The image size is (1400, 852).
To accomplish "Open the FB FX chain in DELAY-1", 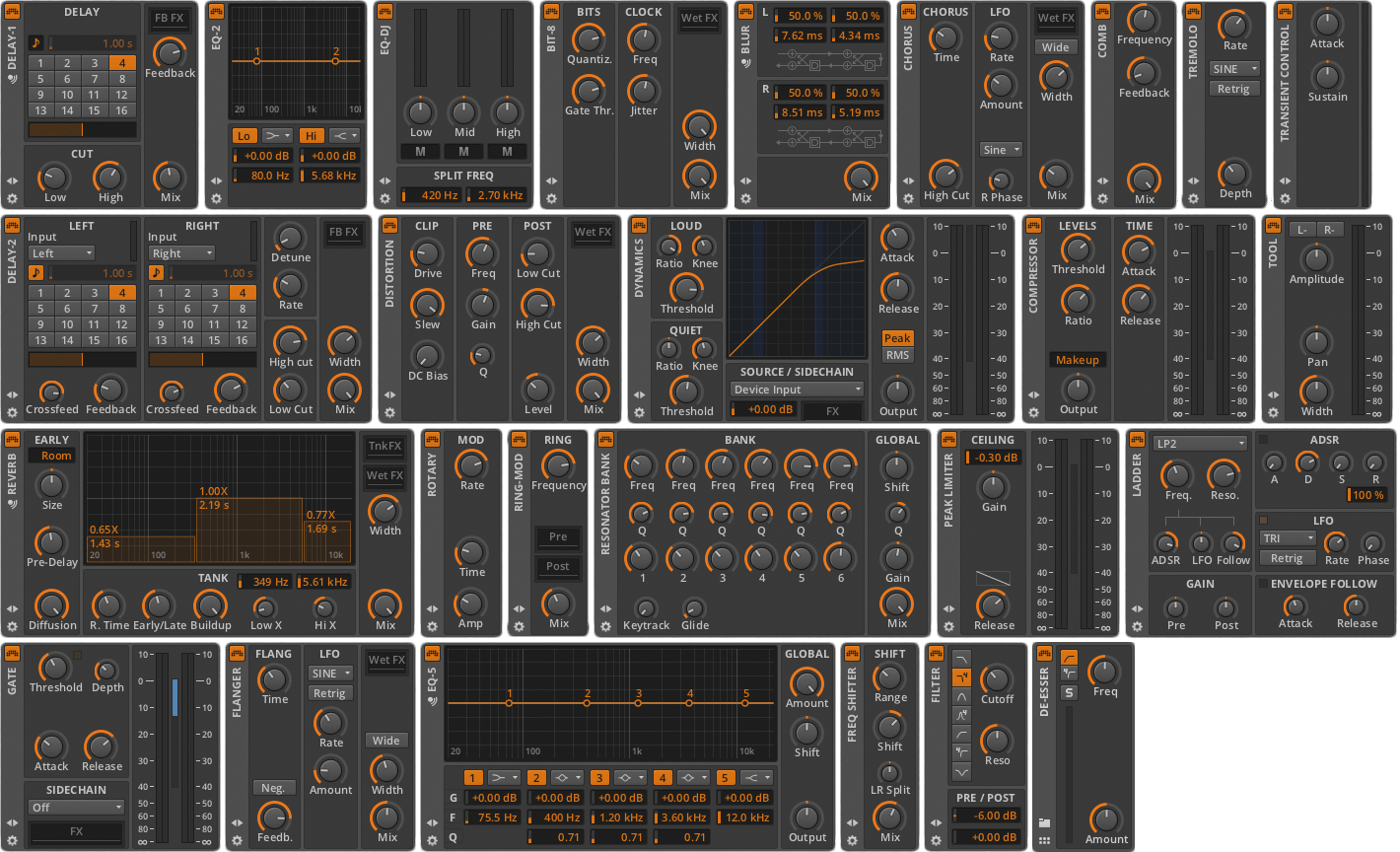I will 170,18.
